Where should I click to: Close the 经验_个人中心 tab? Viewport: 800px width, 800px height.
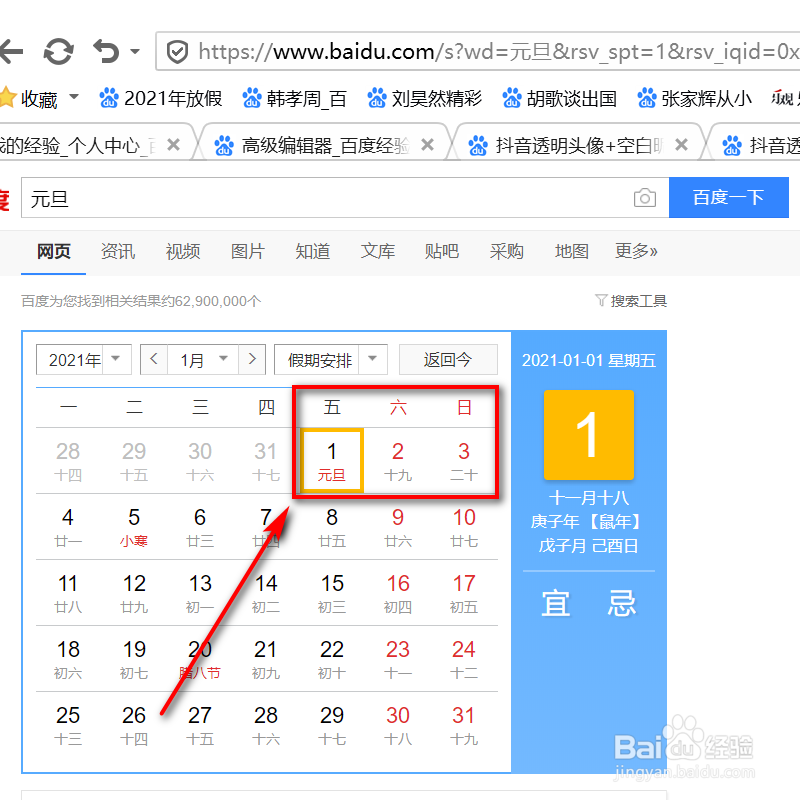(173, 145)
